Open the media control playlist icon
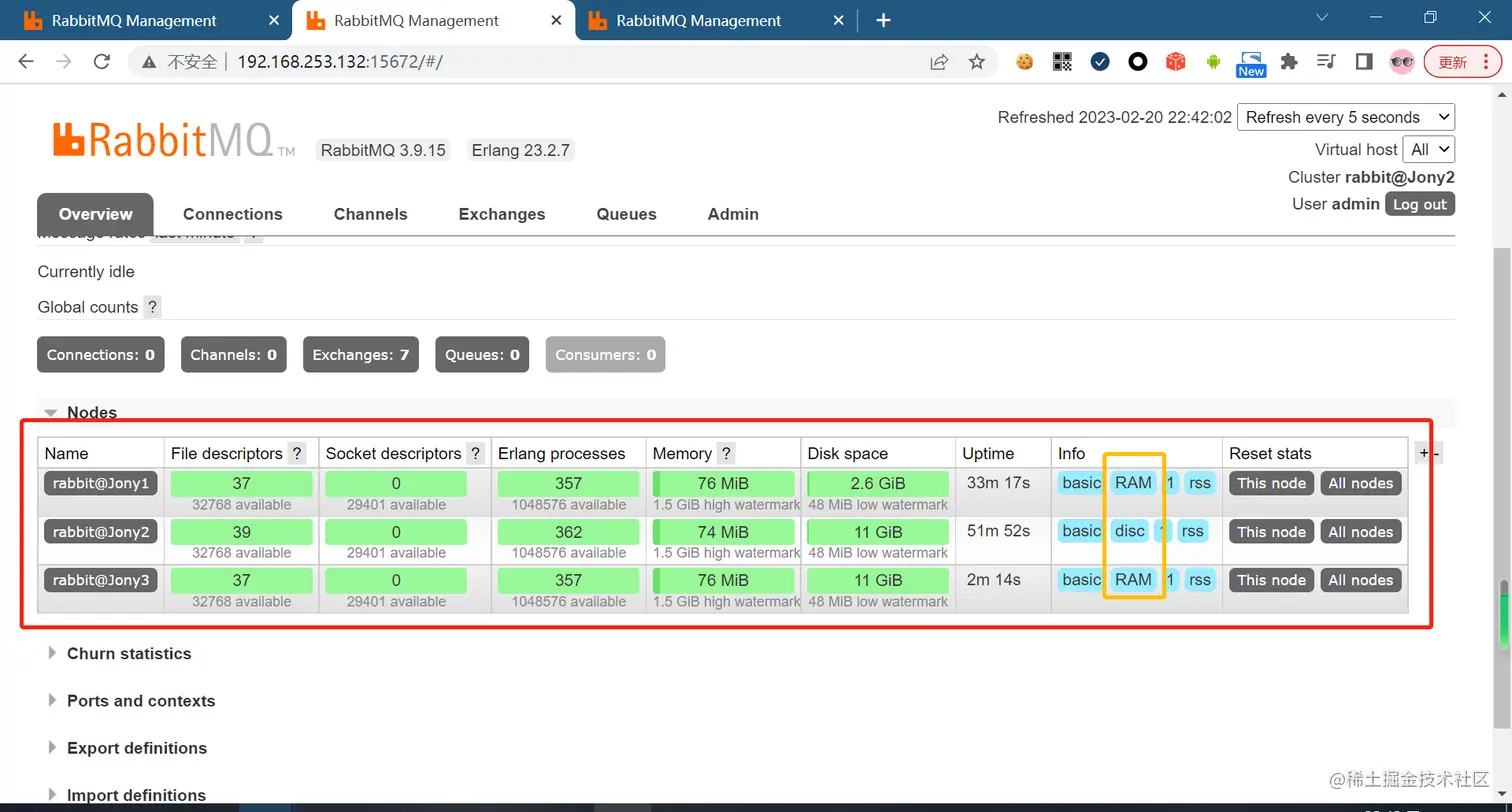 coord(1327,62)
